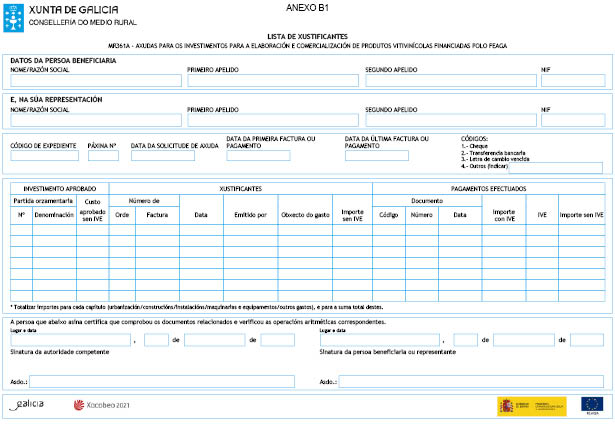
Task: Click the European Union flag logo
Action: [592, 404]
